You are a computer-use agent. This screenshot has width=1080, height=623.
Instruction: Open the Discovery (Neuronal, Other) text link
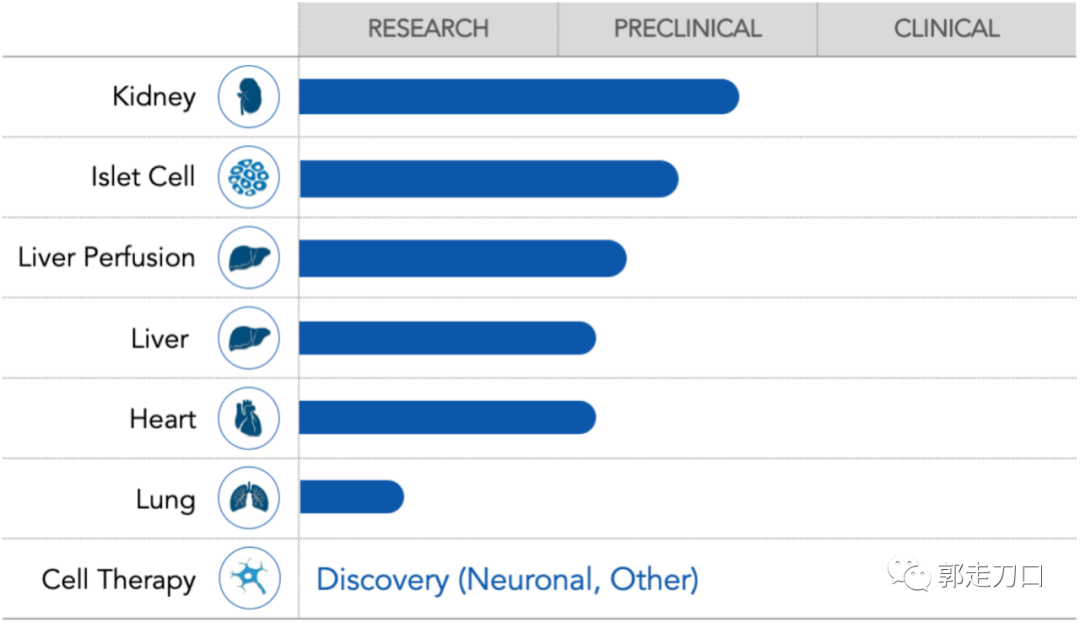[507, 579]
